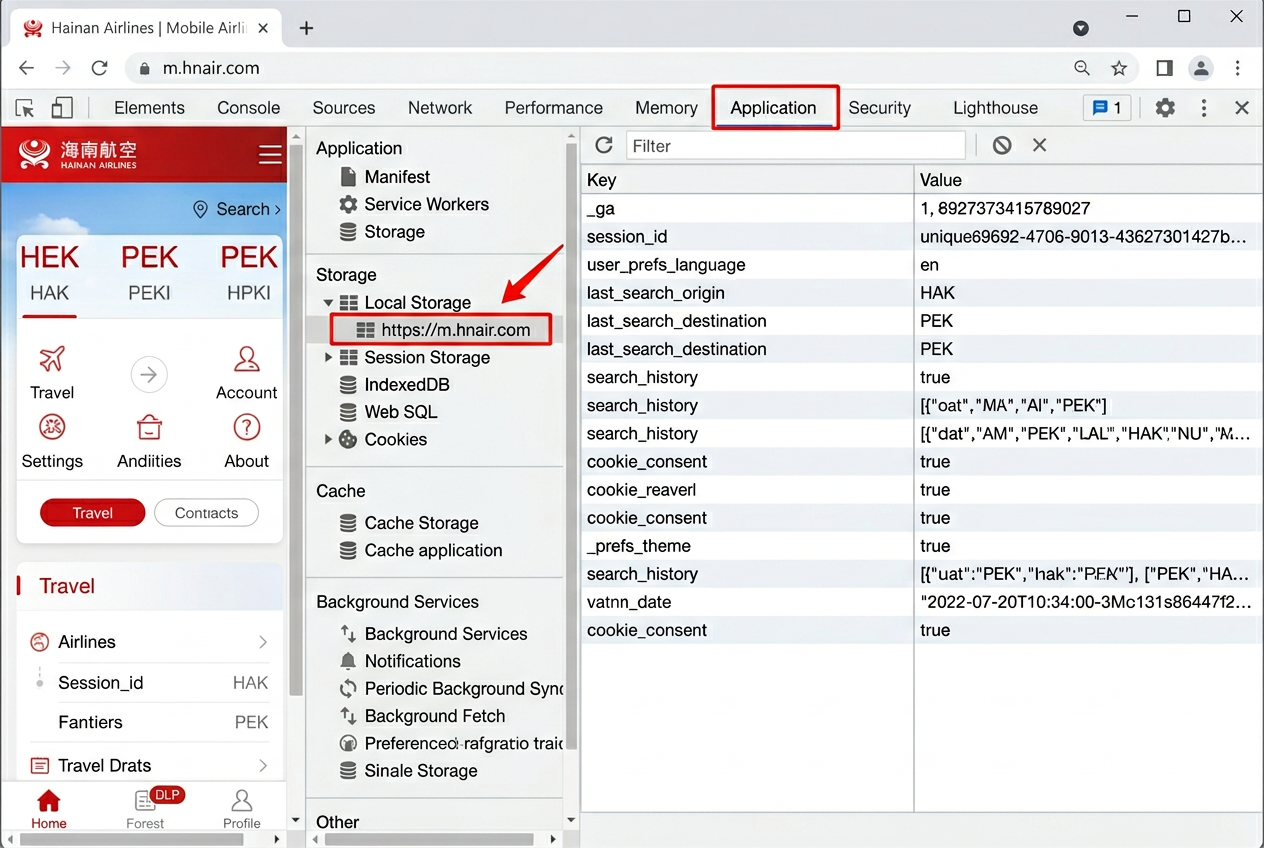The height and width of the screenshot is (848, 1264).
Task: Switch to the Sources tab
Action: [x=343, y=108]
